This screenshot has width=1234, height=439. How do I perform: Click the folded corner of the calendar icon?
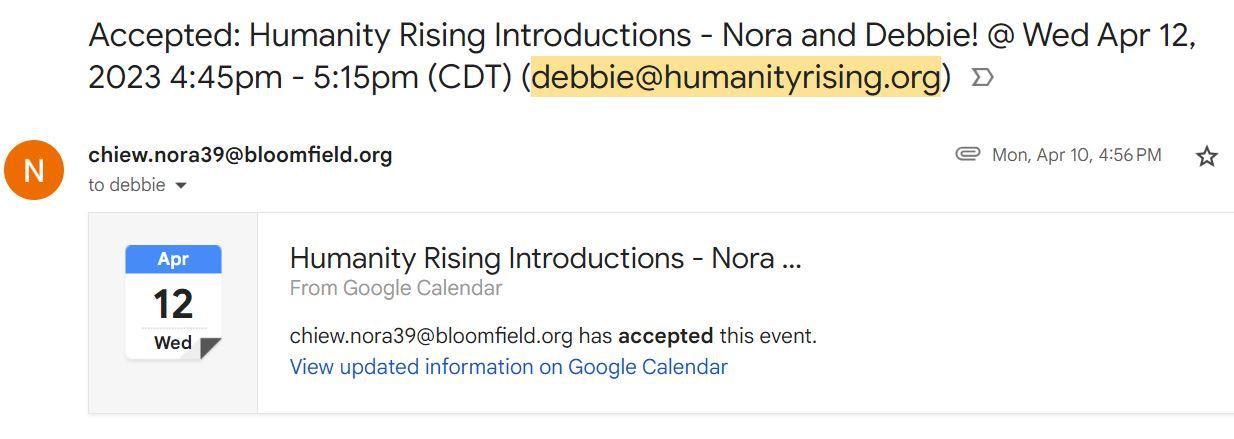(x=209, y=348)
